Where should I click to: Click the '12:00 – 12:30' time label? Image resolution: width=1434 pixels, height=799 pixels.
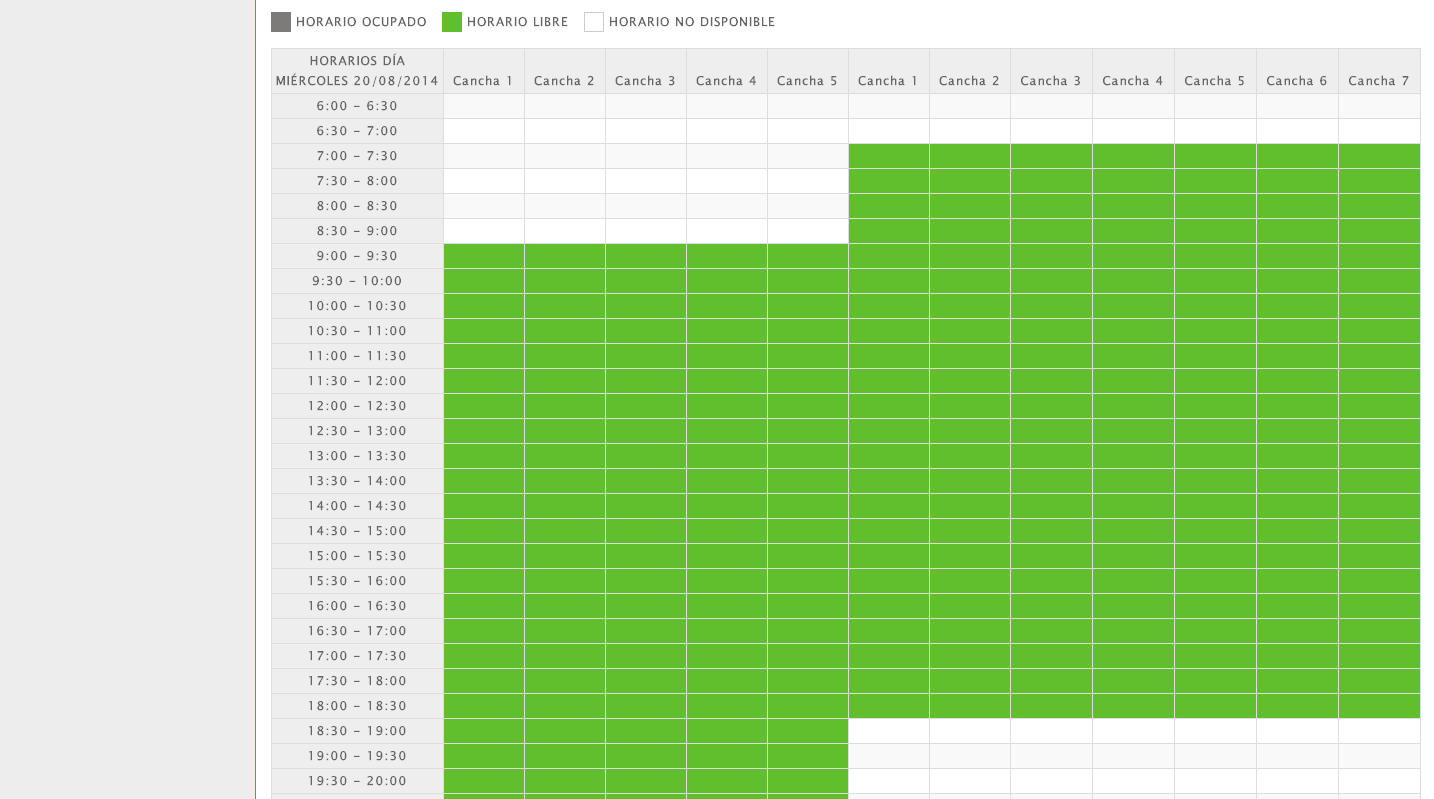[x=357, y=406]
